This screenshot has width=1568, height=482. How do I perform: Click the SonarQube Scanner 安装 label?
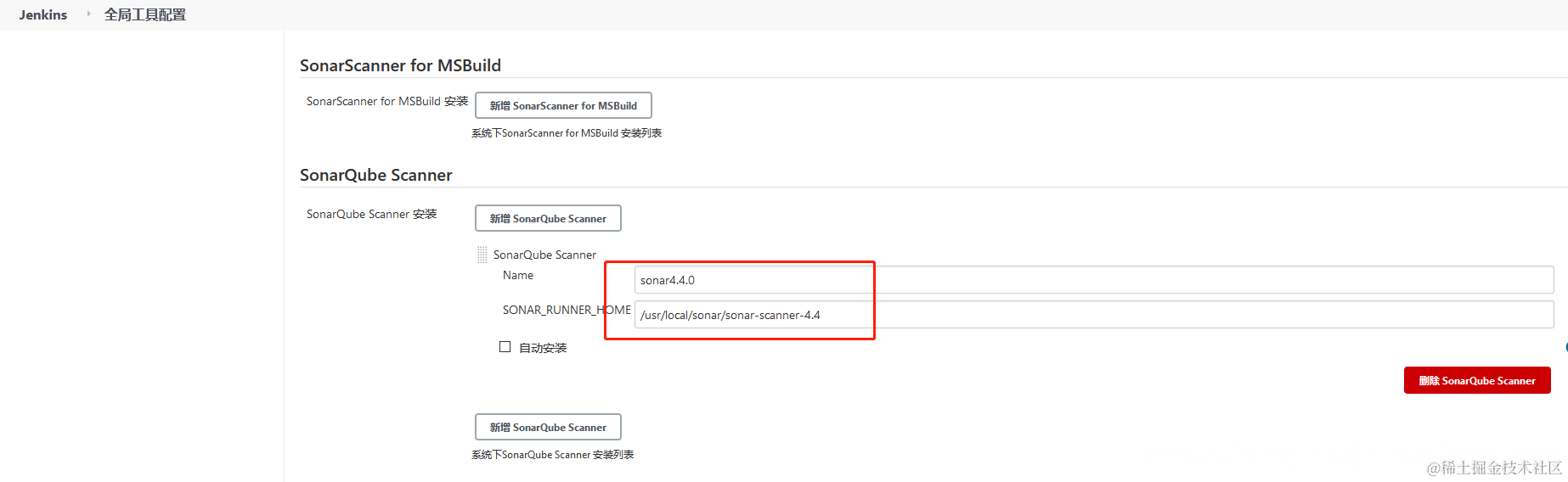point(372,214)
